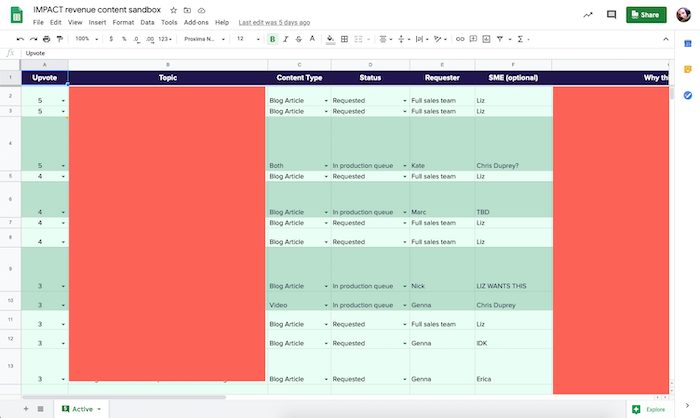Open the 'Last edit was 5 days ago' link

(274, 22)
